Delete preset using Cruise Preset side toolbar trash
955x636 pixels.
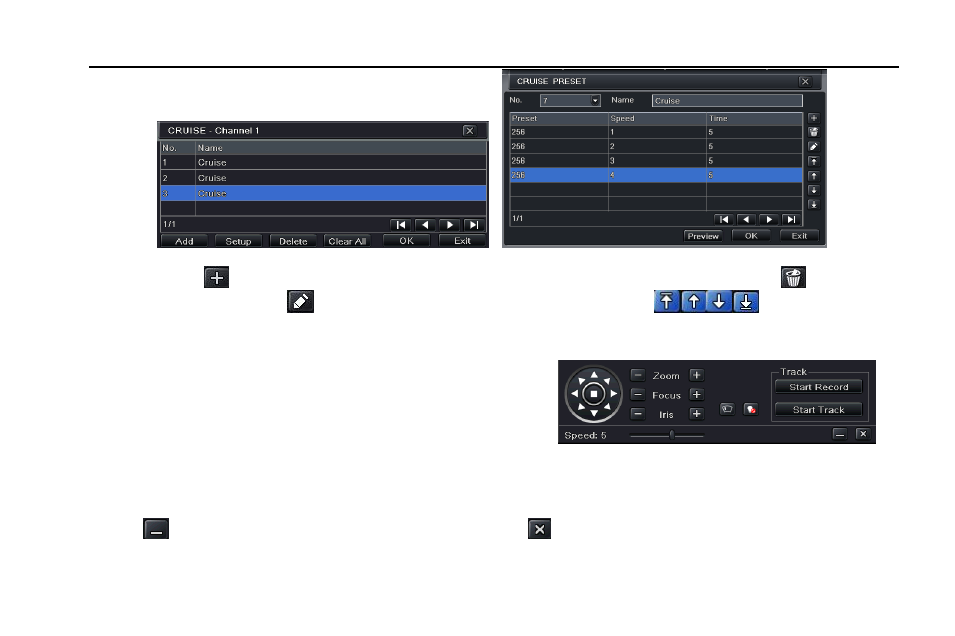click(814, 132)
